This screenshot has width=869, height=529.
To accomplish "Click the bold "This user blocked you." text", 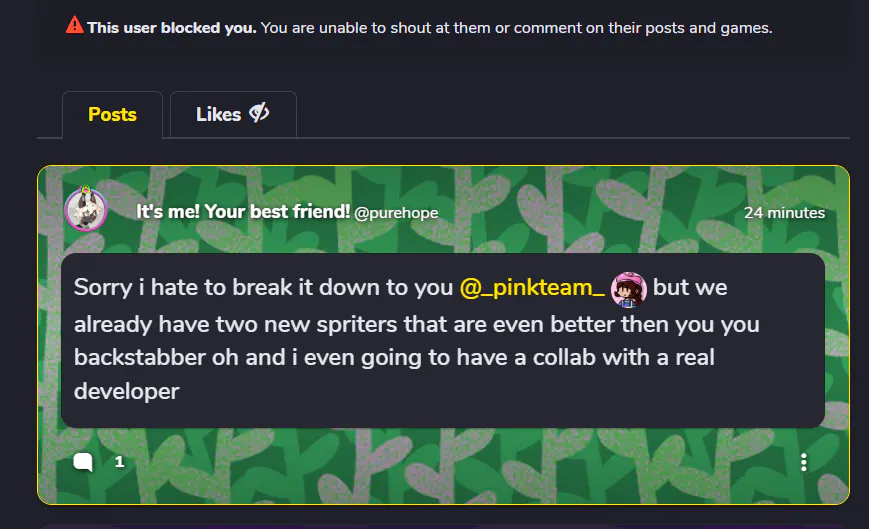I will pos(172,28).
